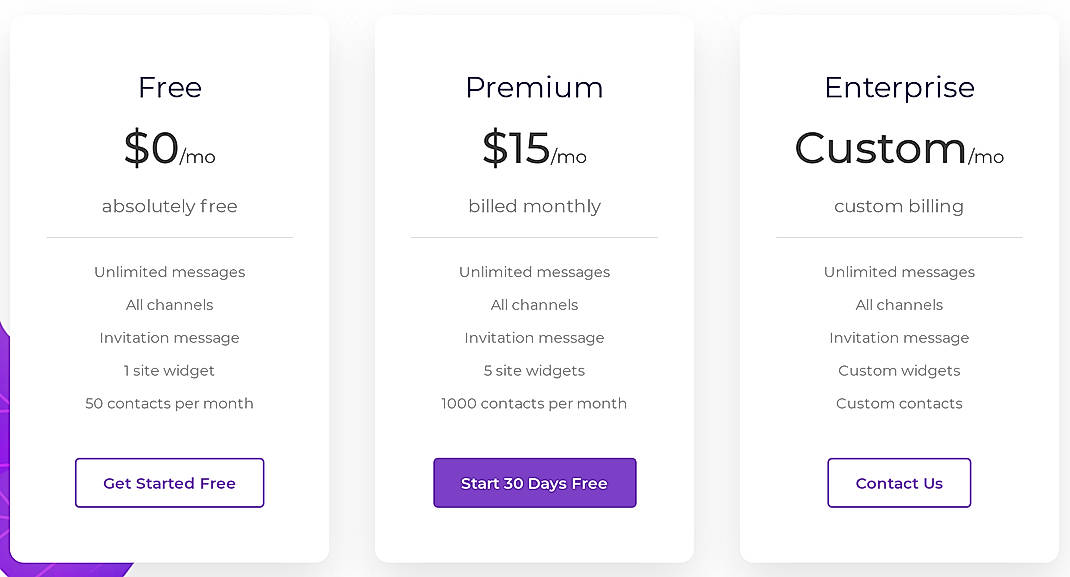Click 50 contacts per month feature
Image resolution: width=1070 pixels, height=577 pixels.
[169, 403]
